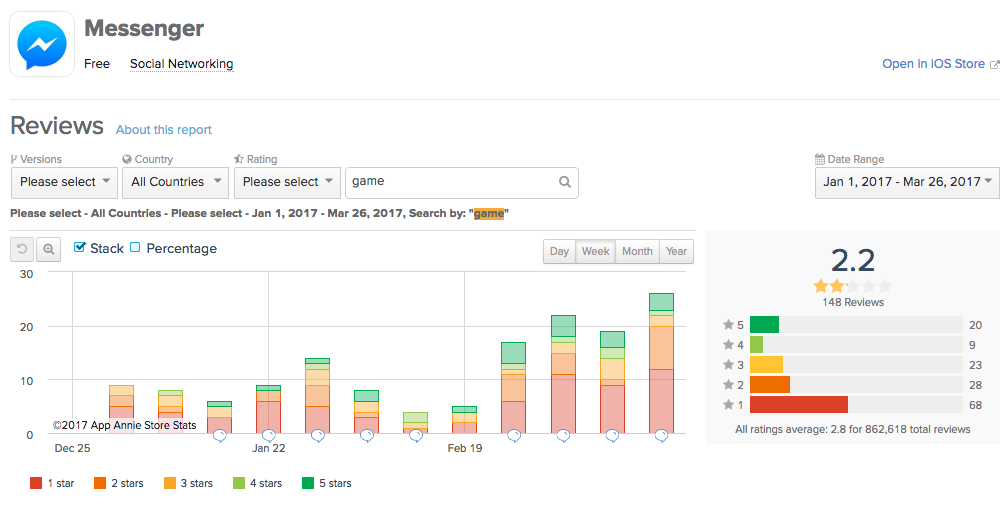Click the 4 star rating bar
Screen dimensions: 1007x509
(856, 345)
